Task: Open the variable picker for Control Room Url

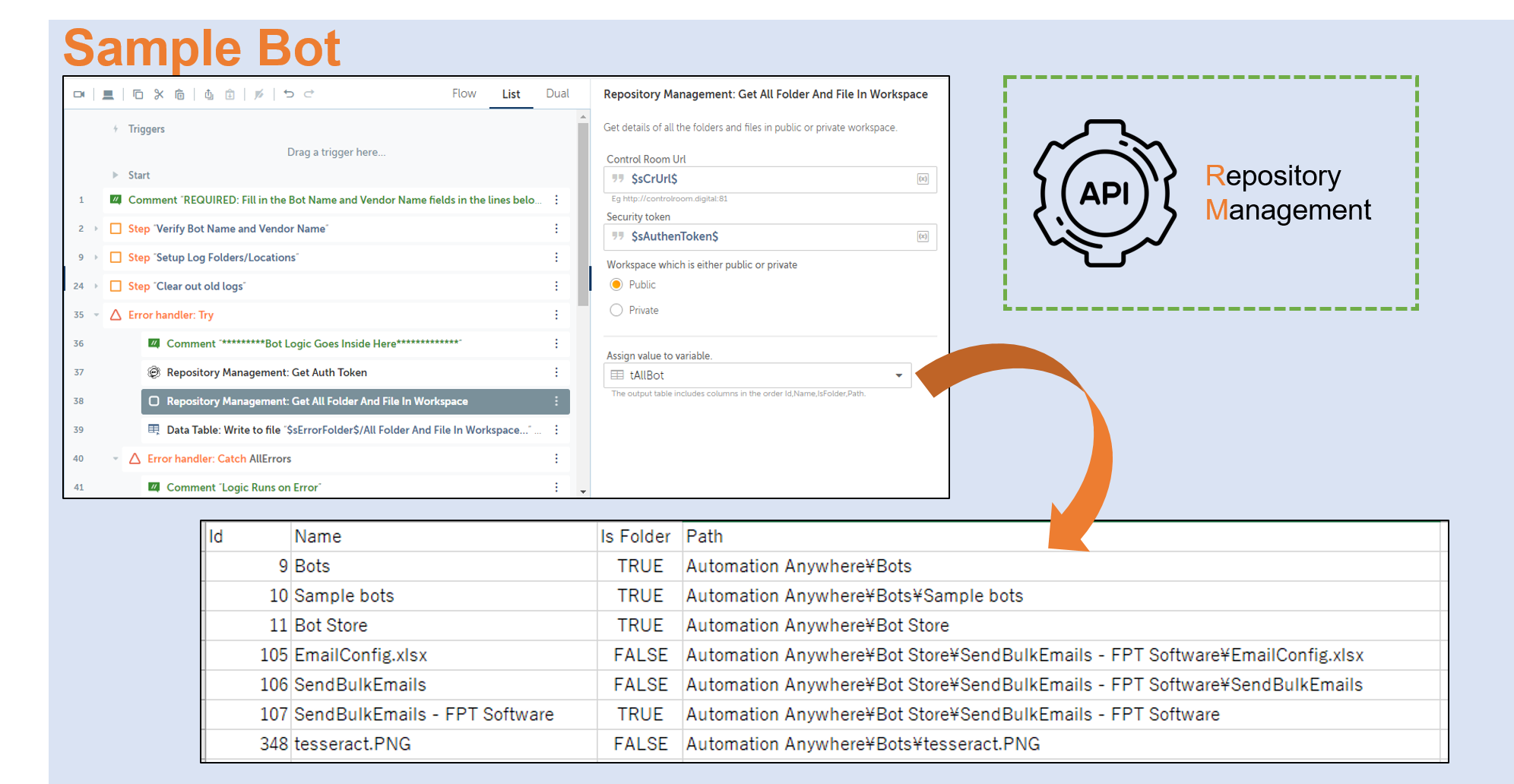Action: click(923, 179)
